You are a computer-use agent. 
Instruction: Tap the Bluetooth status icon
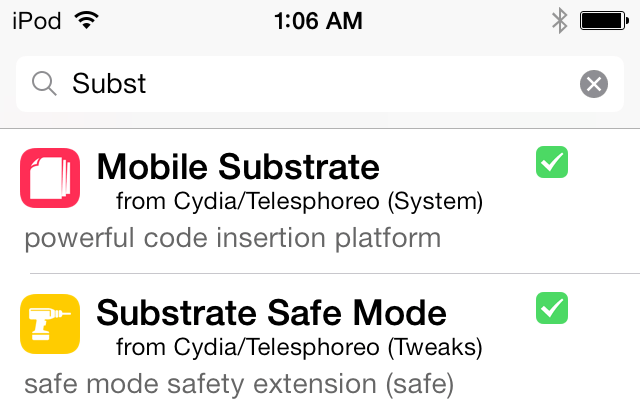click(x=560, y=19)
